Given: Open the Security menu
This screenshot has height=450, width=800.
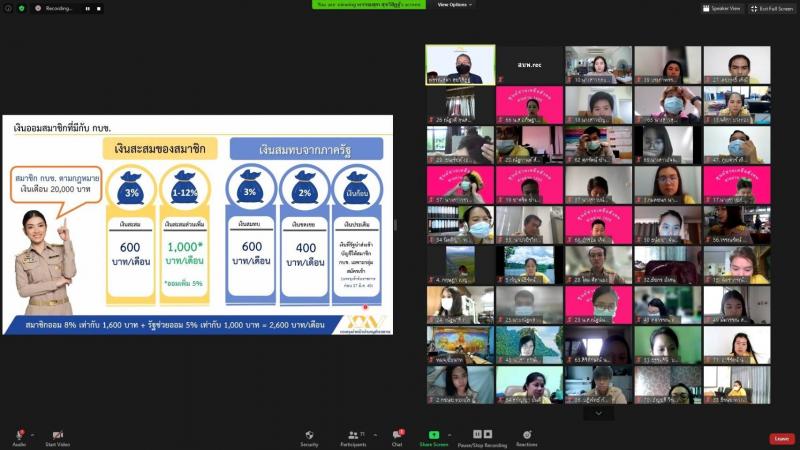Looking at the screenshot, I should click(x=309, y=438).
